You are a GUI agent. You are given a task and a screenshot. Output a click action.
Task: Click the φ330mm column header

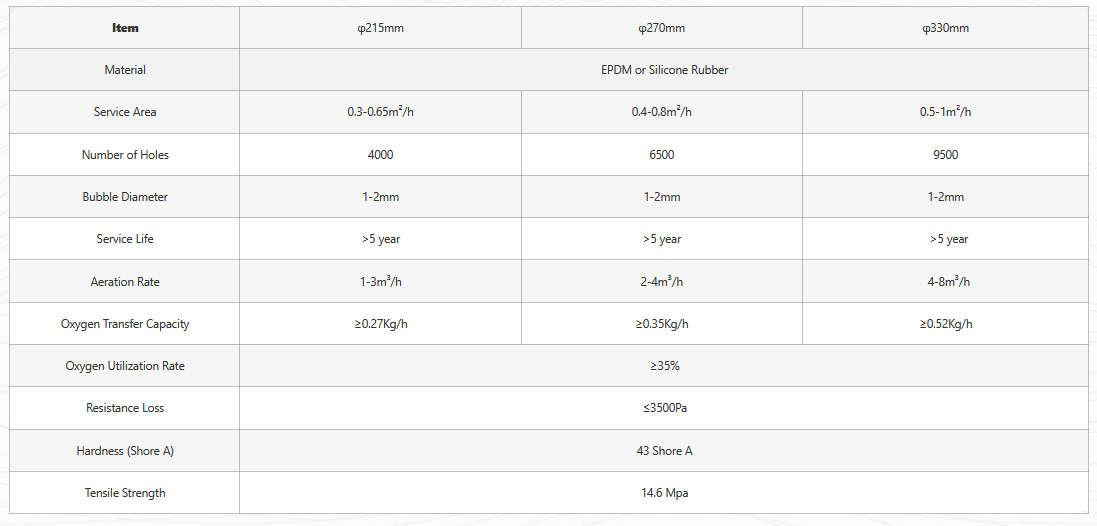click(945, 28)
